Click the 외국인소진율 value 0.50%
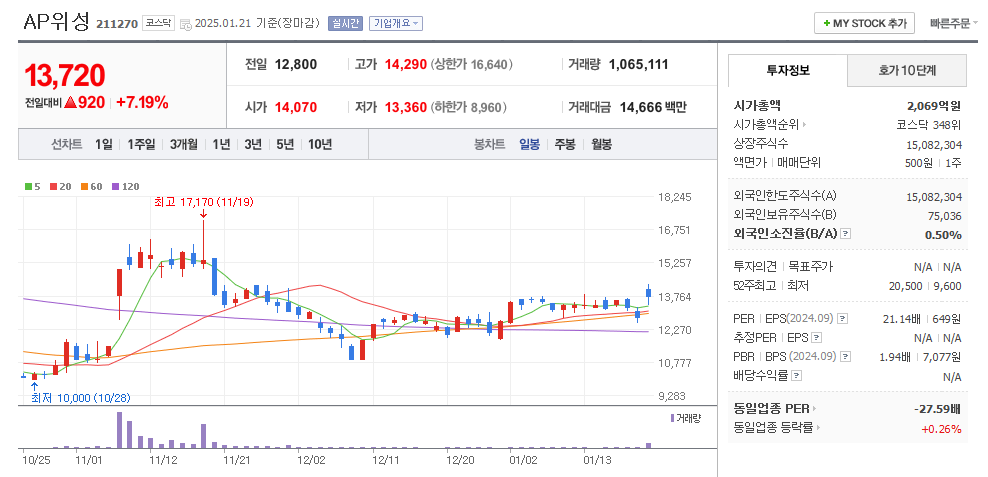This screenshot has width=988, height=477. click(943, 235)
